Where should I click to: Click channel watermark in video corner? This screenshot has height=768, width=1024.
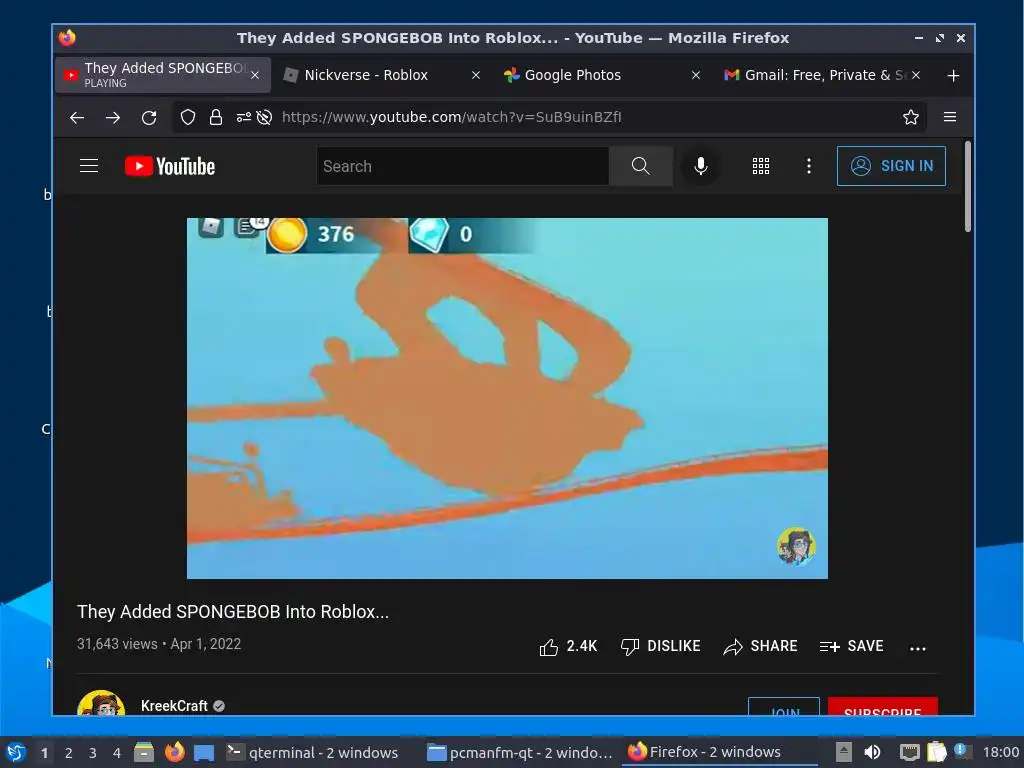[796, 546]
